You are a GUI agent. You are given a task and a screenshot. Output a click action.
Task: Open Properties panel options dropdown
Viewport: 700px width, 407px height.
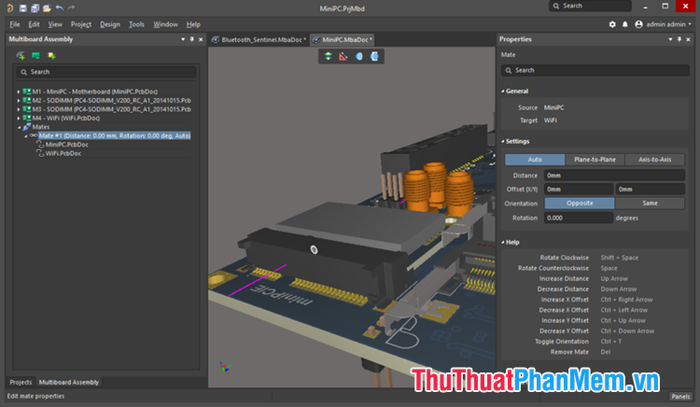pyautogui.click(x=670, y=39)
